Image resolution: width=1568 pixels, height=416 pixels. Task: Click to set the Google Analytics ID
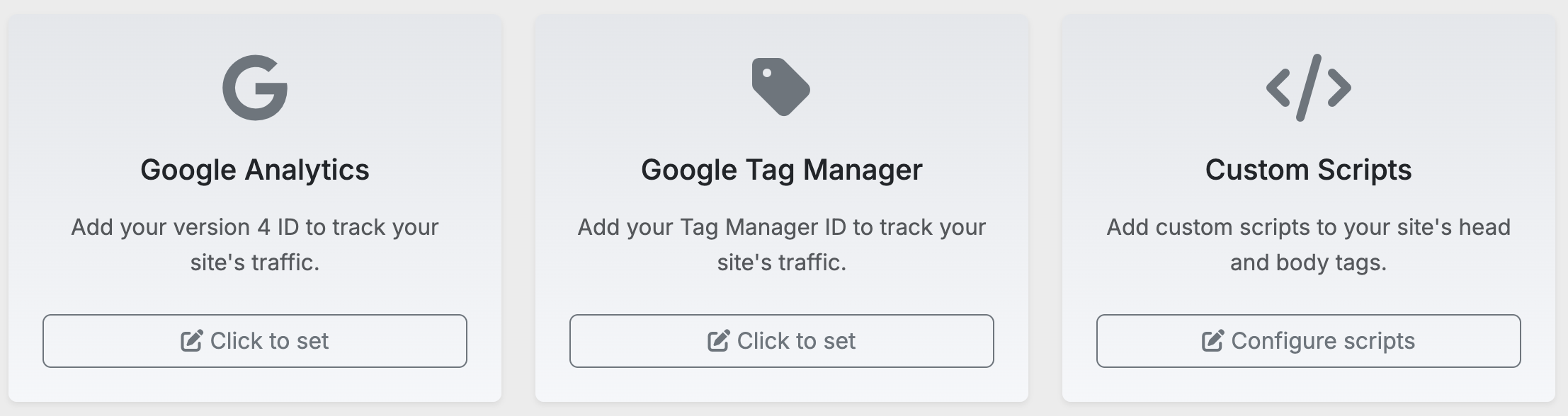tap(255, 341)
